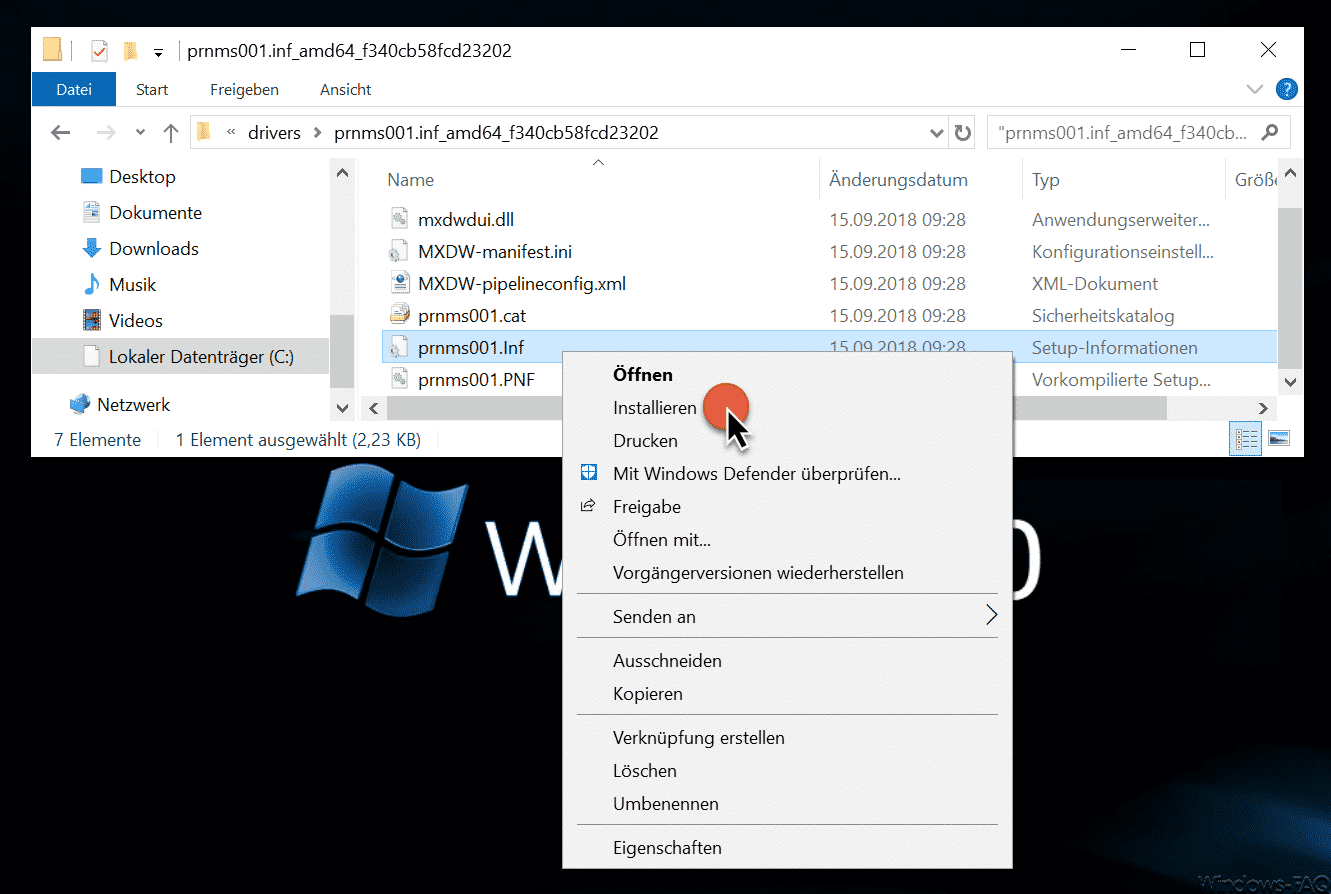The width and height of the screenshot is (1331, 894).
Task: Open Eigenschaften from context menu
Action: (x=667, y=848)
